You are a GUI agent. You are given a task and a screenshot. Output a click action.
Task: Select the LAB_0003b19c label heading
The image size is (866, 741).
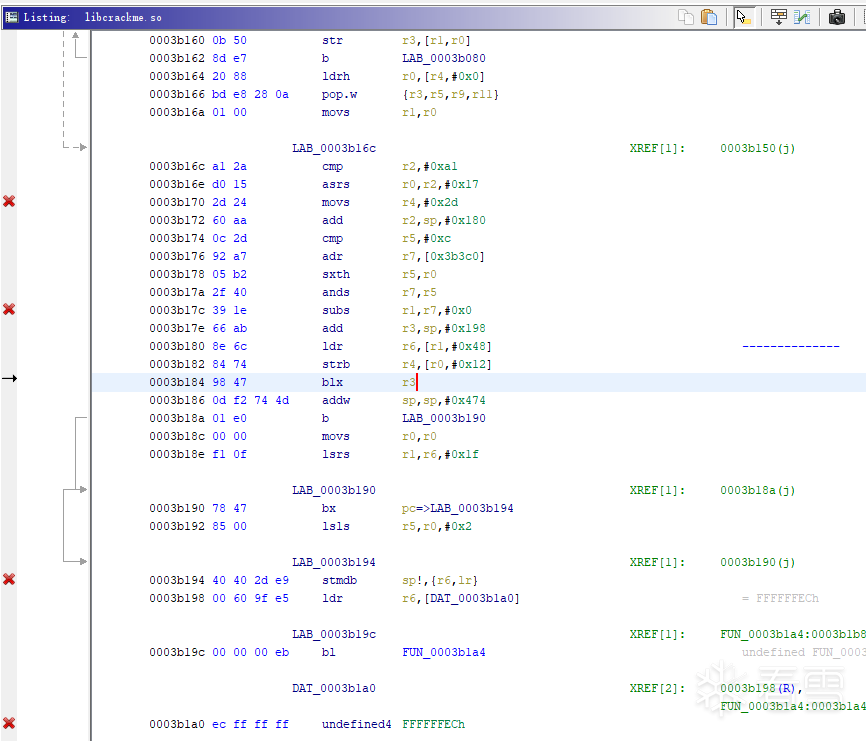pyautogui.click(x=334, y=634)
